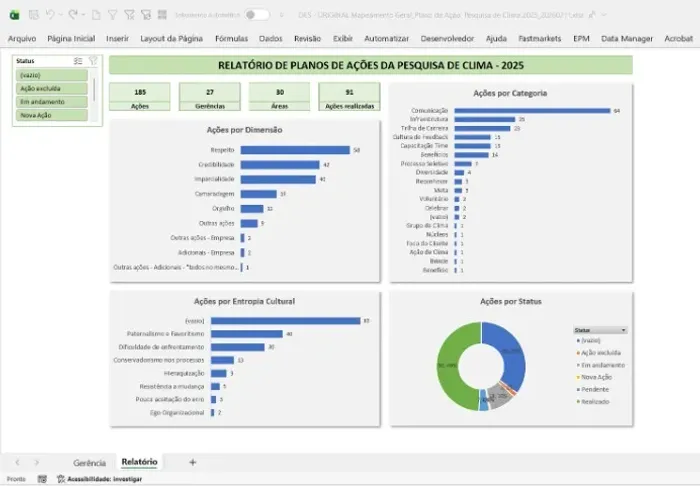Screen dimensions: 700x486
Task: Undo the last action with the Undo arrow
Action: [50, 15]
